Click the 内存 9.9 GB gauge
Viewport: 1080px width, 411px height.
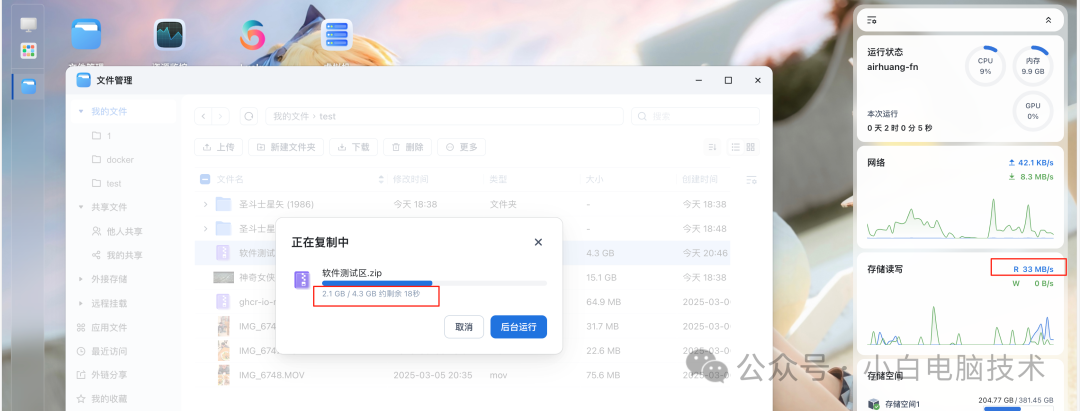tap(1032, 66)
